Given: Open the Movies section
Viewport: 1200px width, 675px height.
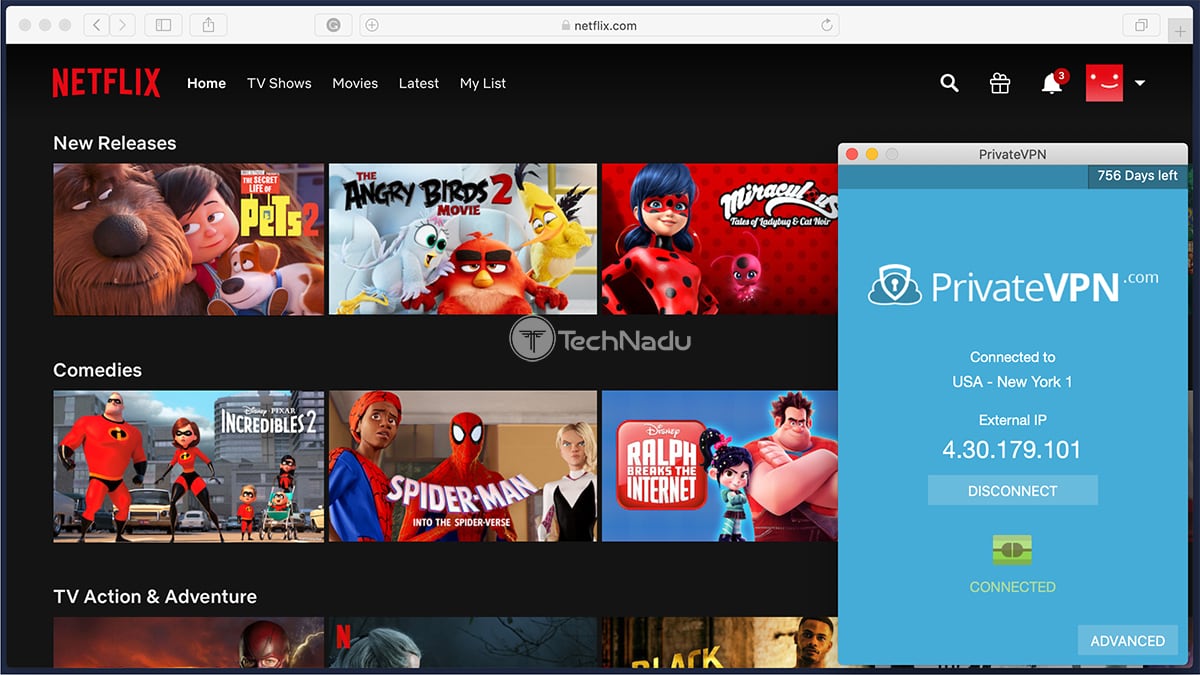Looking at the screenshot, I should (355, 83).
